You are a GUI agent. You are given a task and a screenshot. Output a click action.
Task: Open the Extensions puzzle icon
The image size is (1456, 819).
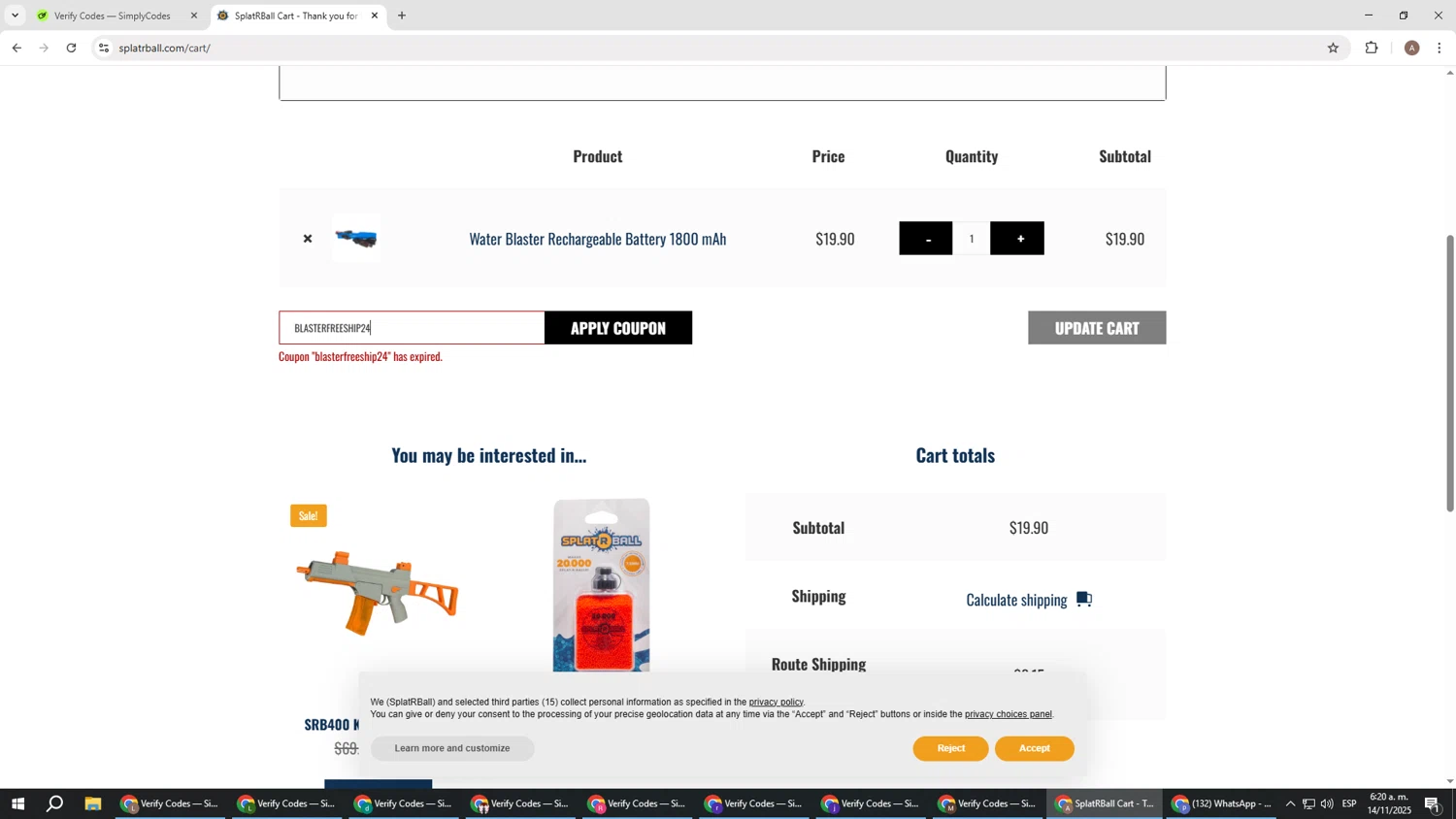pyautogui.click(x=1372, y=48)
